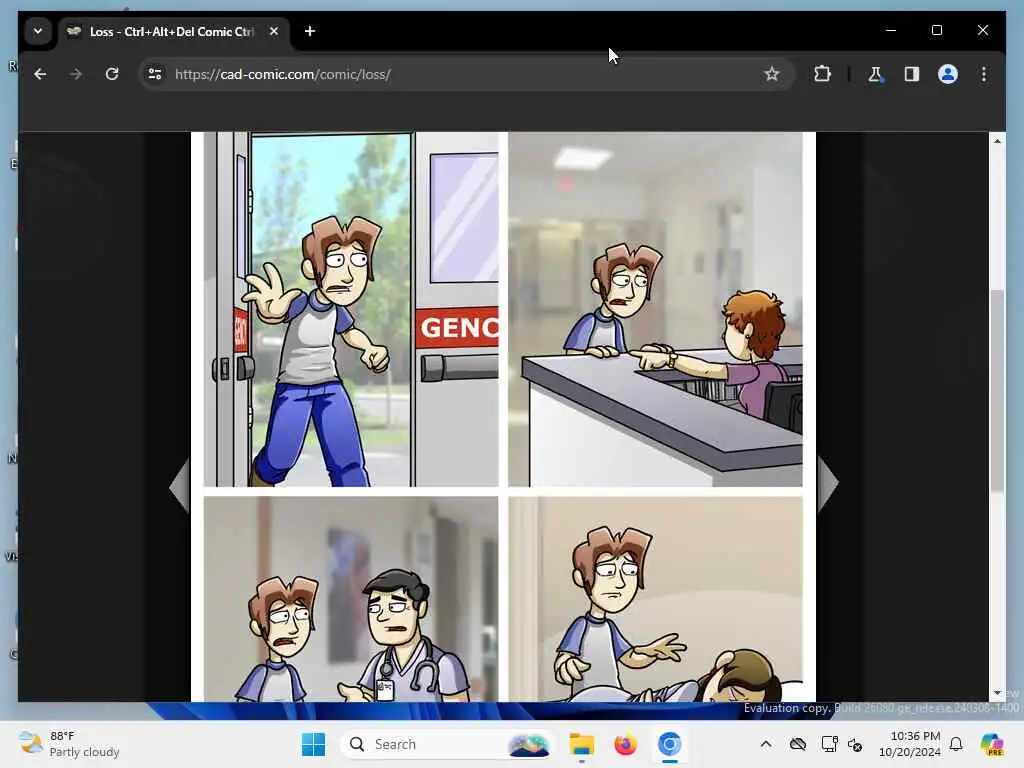Open the weather widget showing 88°F
The width and height of the screenshot is (1024, 768).
point(69,744)
